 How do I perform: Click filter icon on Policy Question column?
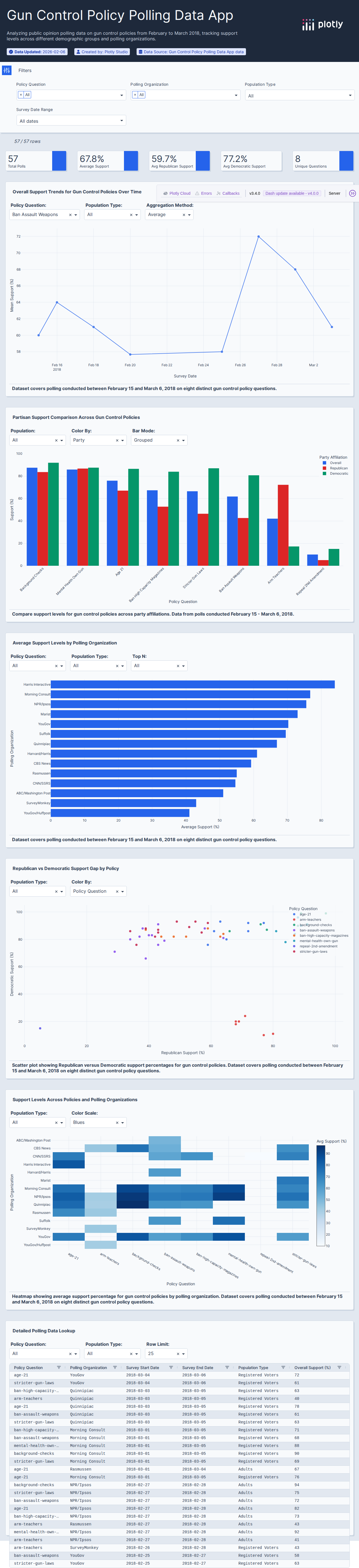[x=59, y=1368]
